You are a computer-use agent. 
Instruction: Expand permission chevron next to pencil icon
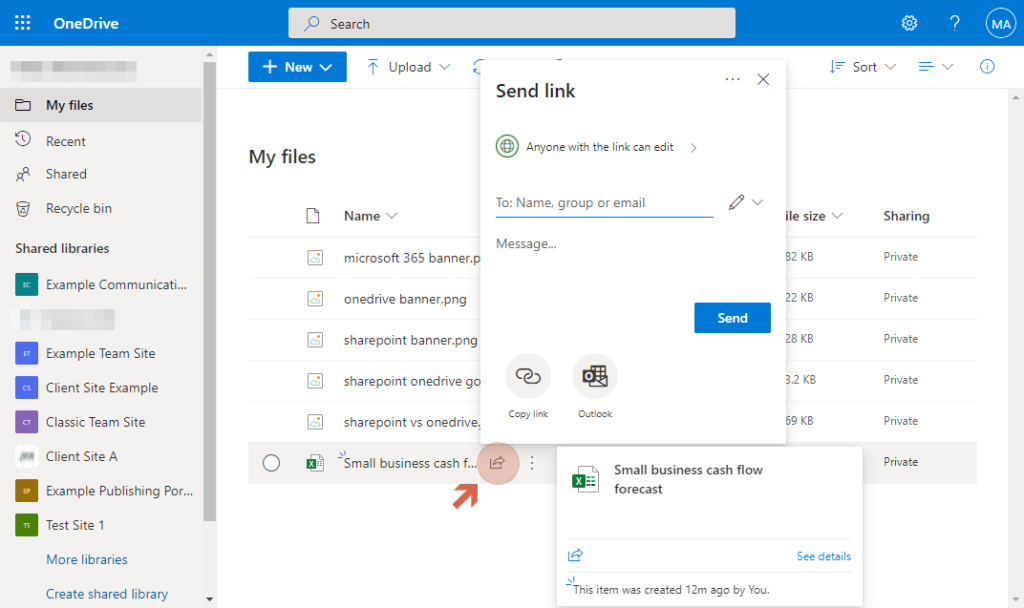click(758, 202)
